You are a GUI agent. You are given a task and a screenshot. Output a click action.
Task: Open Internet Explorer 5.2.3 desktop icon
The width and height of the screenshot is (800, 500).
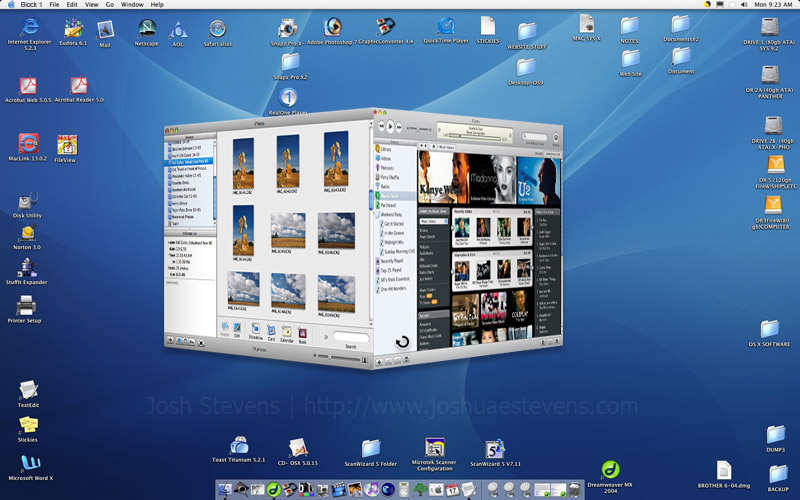30,28
